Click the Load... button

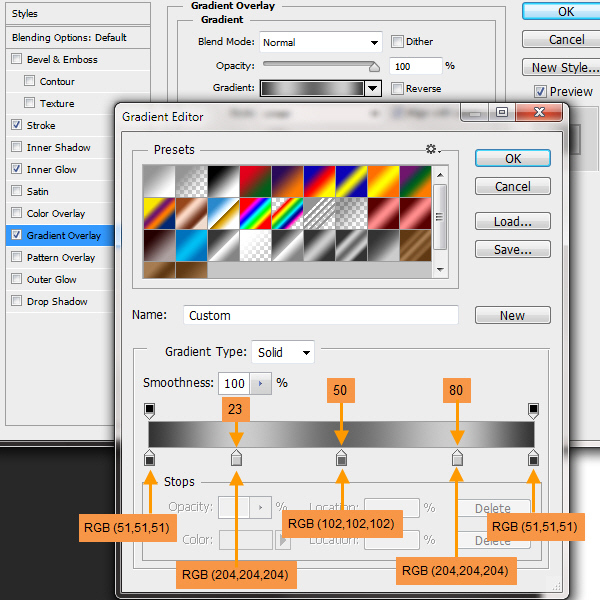click(x=512, y=221)
